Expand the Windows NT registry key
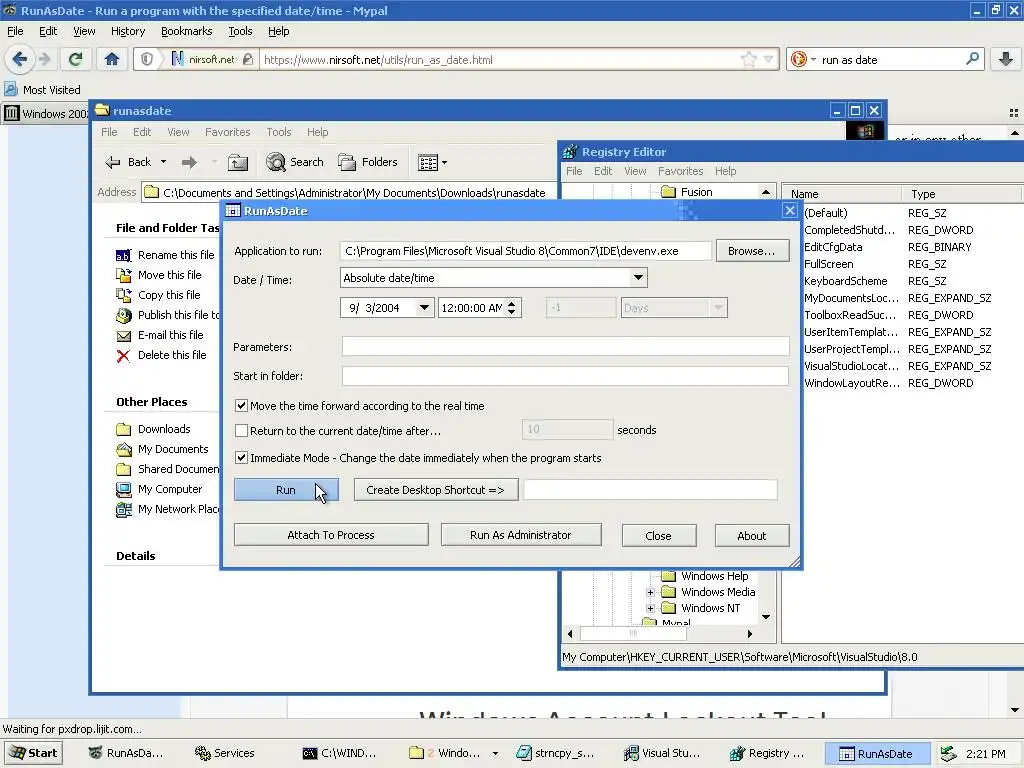Image resolution: width=1024 pixels, height=768 pixels. 650,608
